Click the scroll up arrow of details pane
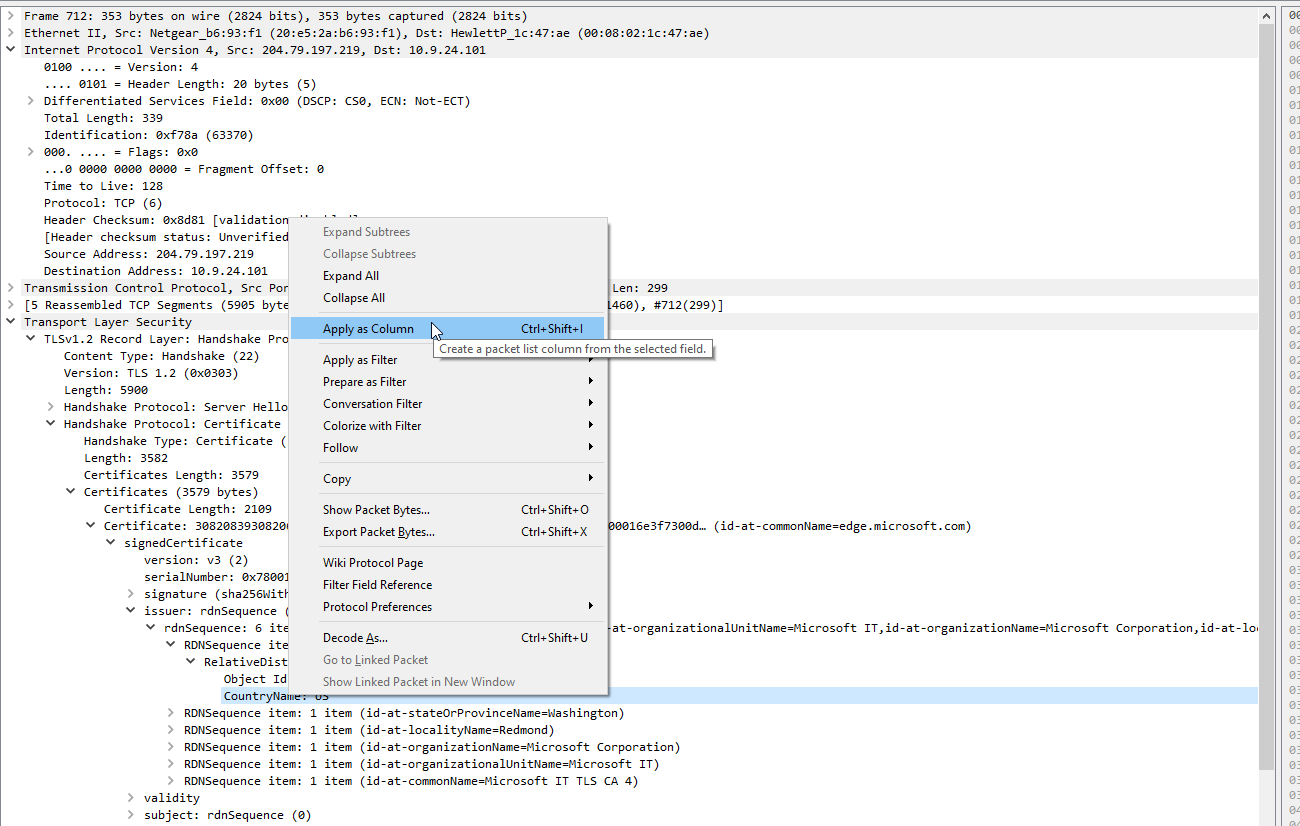 pos(1267,16)
